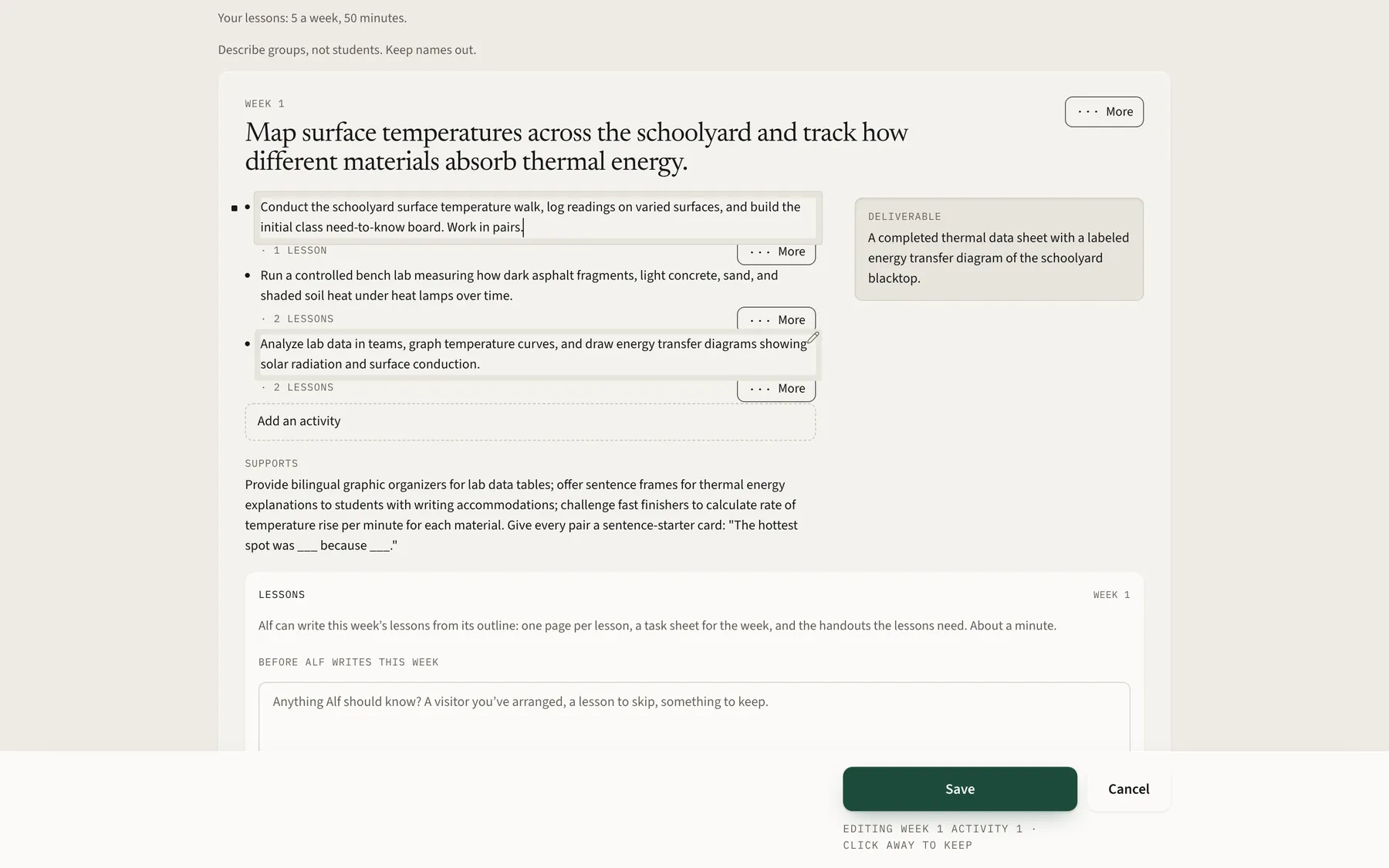This screenshot has height=868, width=1389.
Task: Save the edited activity
Action: 960,789
